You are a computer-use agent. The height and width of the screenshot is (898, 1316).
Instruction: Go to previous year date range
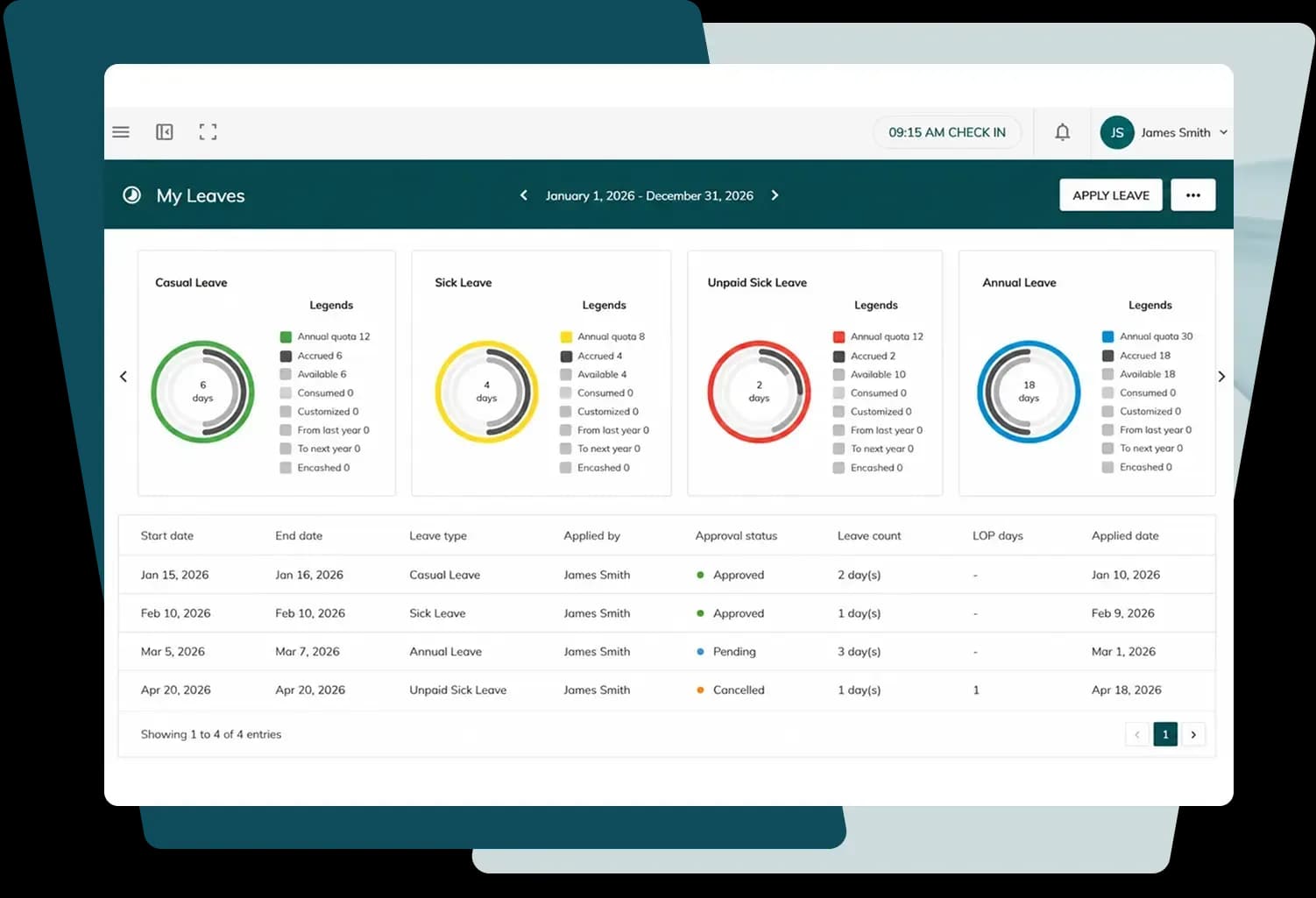click(524, 195)
